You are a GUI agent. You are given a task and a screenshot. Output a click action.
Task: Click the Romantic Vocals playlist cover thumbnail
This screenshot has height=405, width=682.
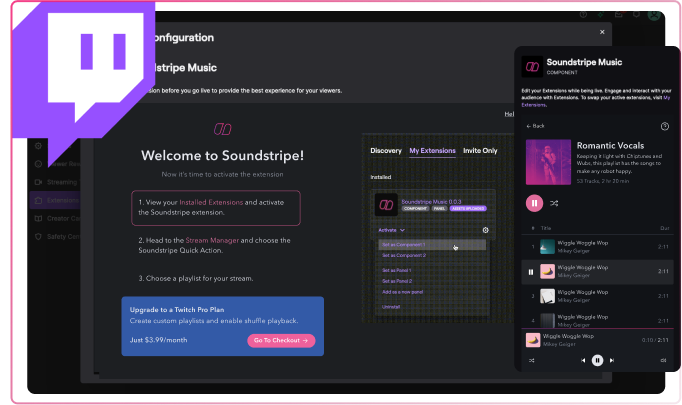tap(548, 161)
